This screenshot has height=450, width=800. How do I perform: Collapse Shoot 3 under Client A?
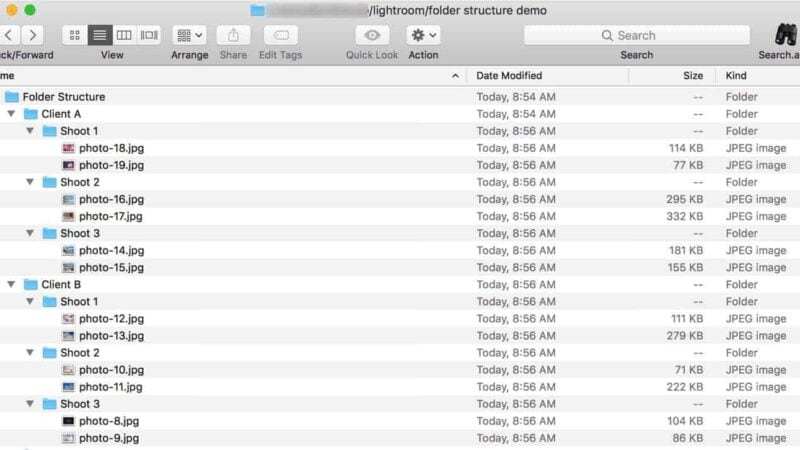coord(30,233)
